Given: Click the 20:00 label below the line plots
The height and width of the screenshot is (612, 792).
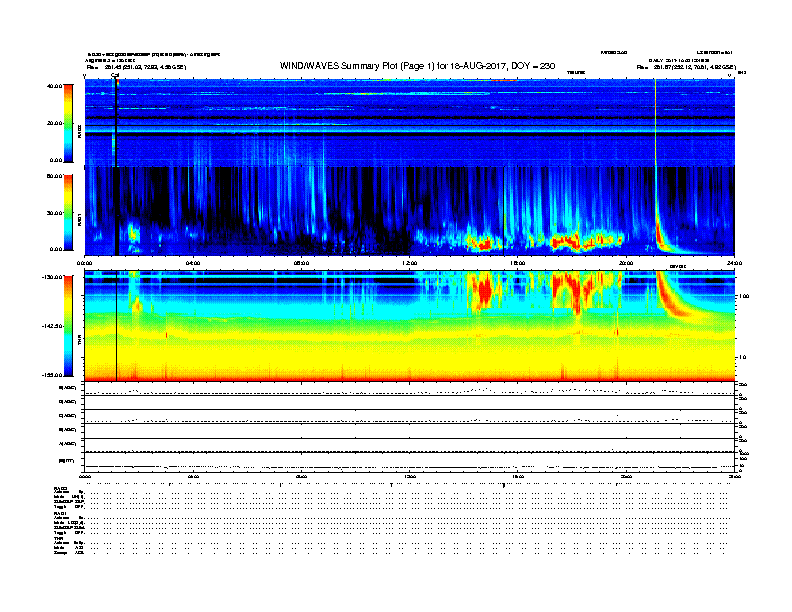Looking at the screenshot, I should [626, 476].
